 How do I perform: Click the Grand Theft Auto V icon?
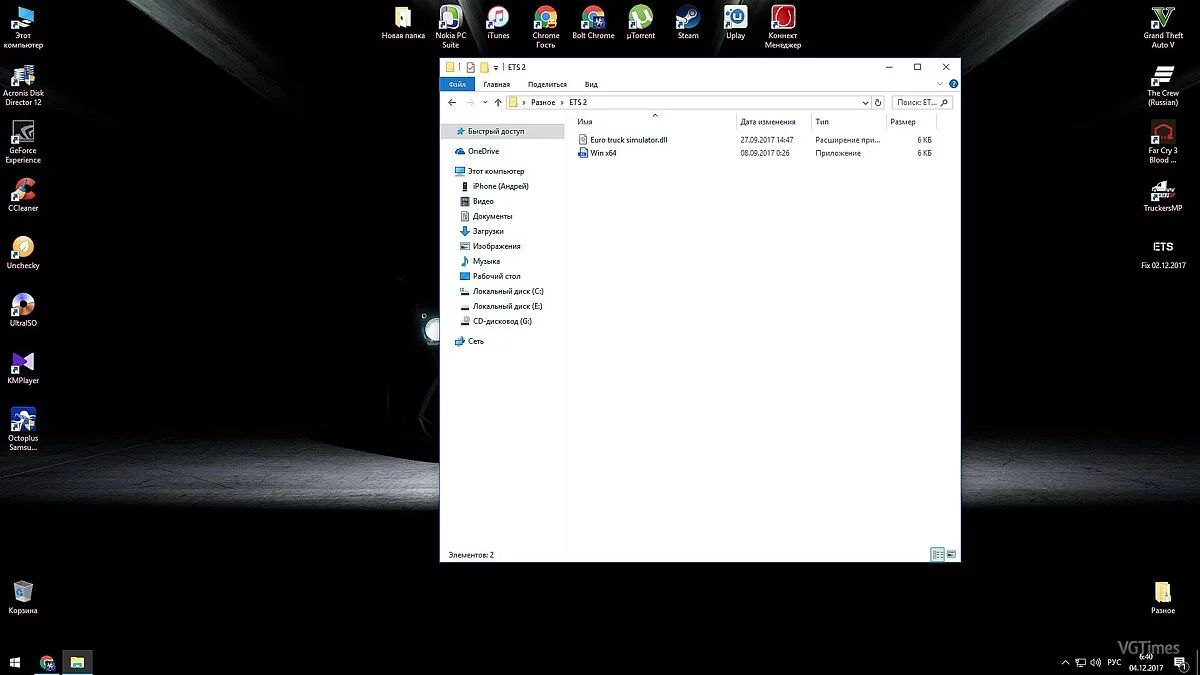click(x=1162, y=19)
